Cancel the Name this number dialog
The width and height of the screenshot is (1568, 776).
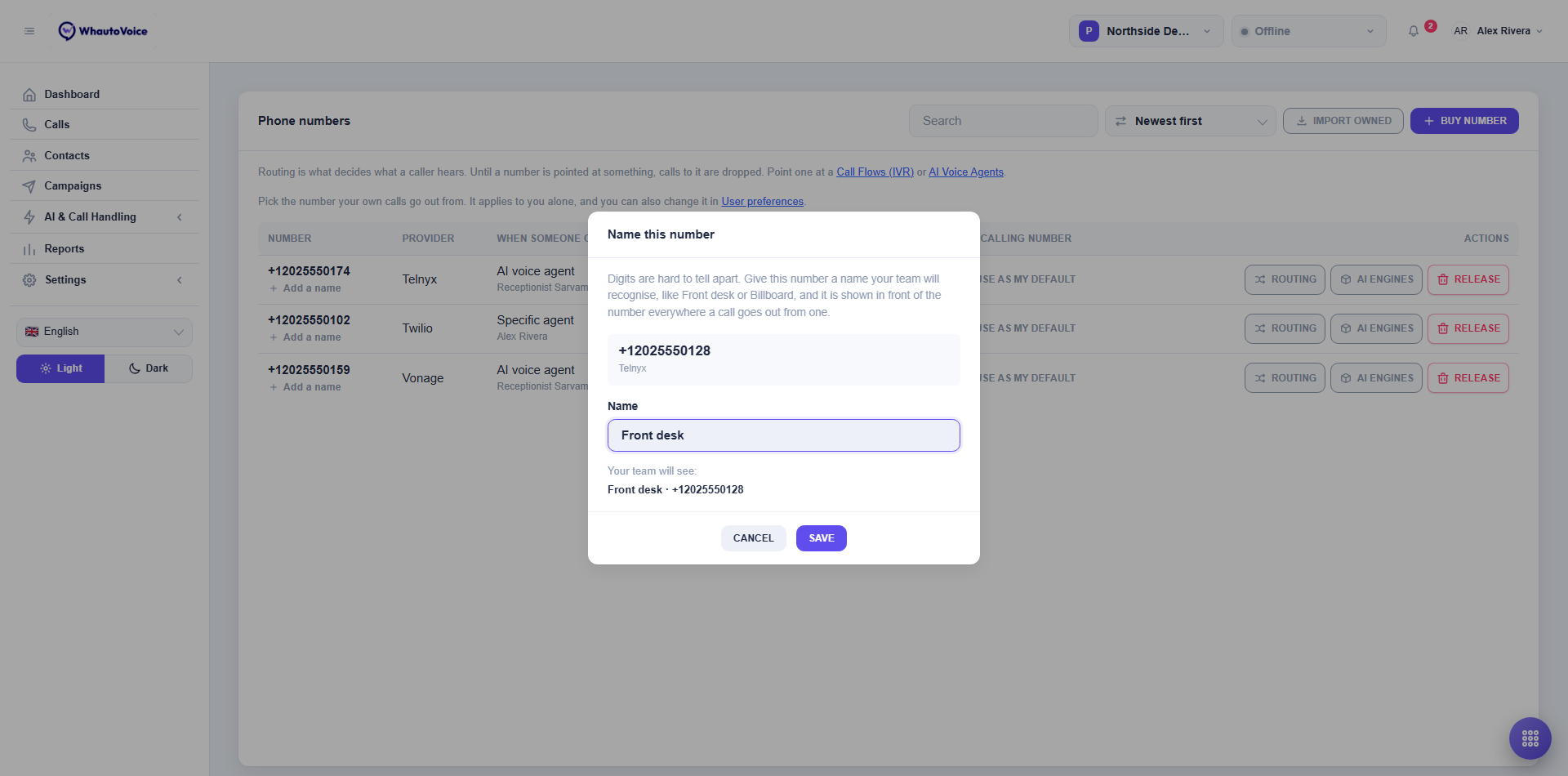753,538
